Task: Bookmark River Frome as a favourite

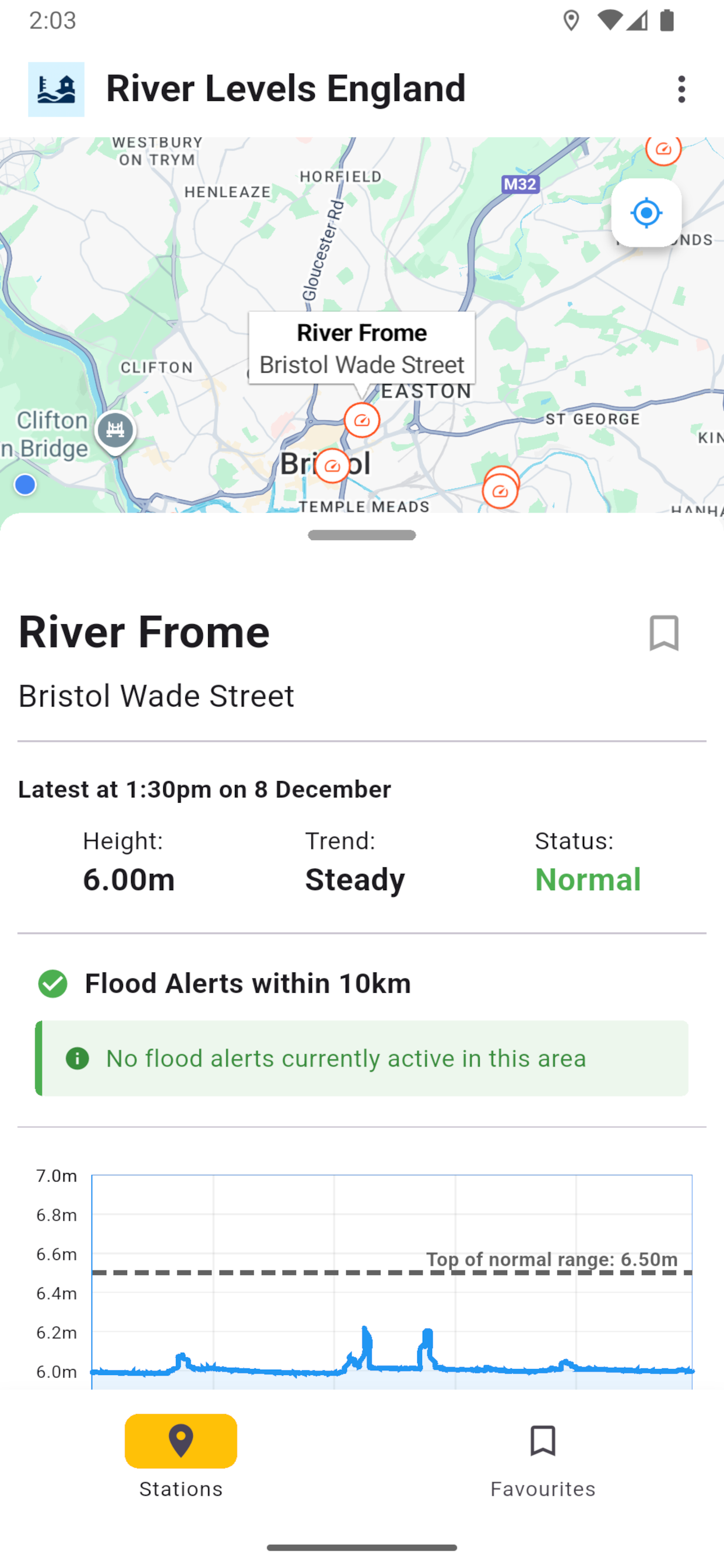Action: coord(663,633)
